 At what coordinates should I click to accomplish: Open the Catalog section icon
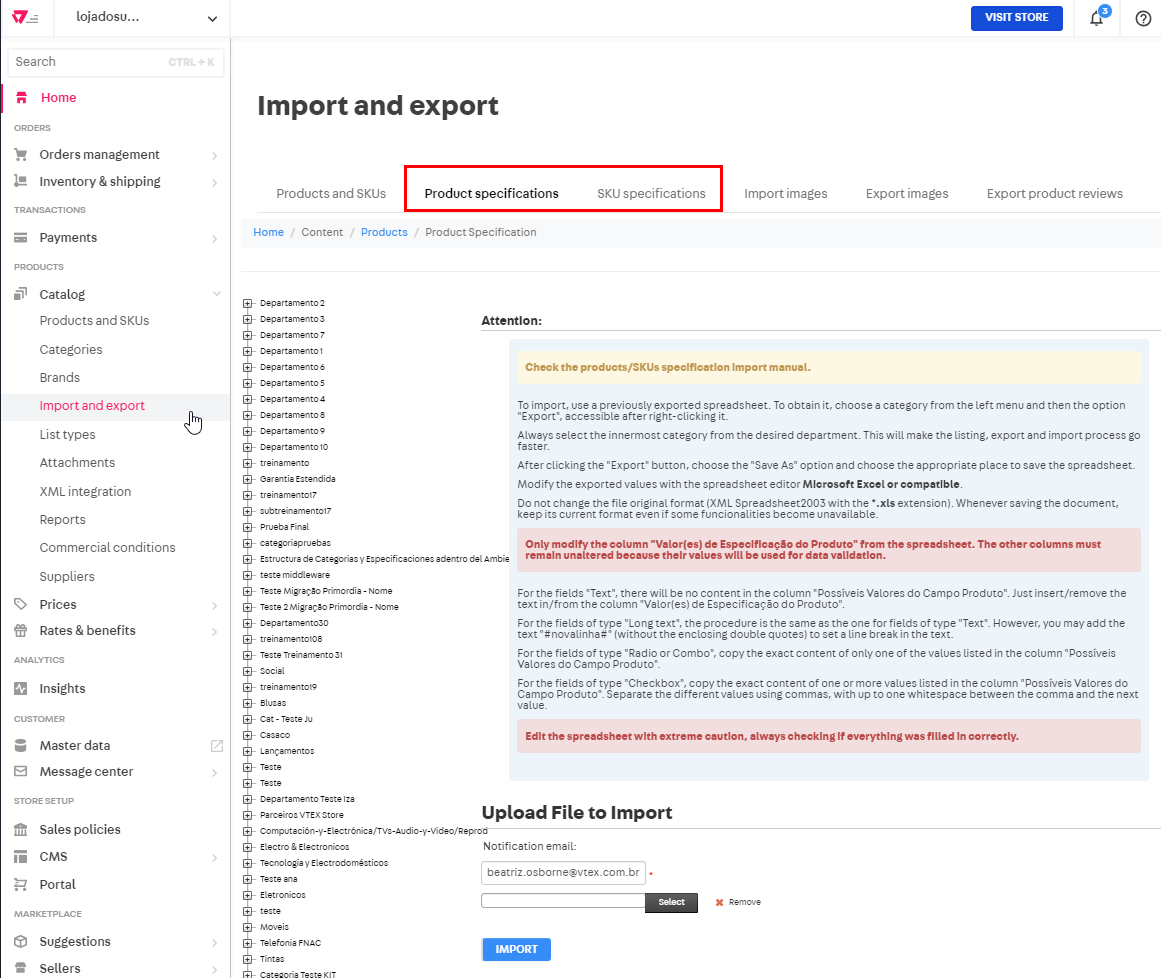[22, 293]
